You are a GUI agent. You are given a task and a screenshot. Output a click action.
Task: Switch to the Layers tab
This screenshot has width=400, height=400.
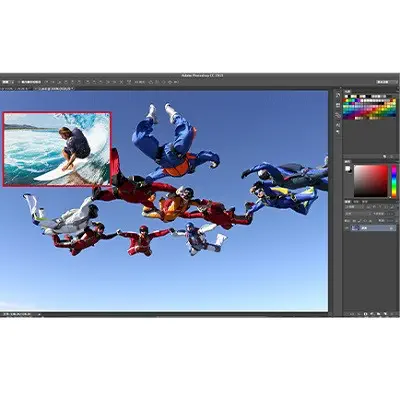click(x=347, y=202)
